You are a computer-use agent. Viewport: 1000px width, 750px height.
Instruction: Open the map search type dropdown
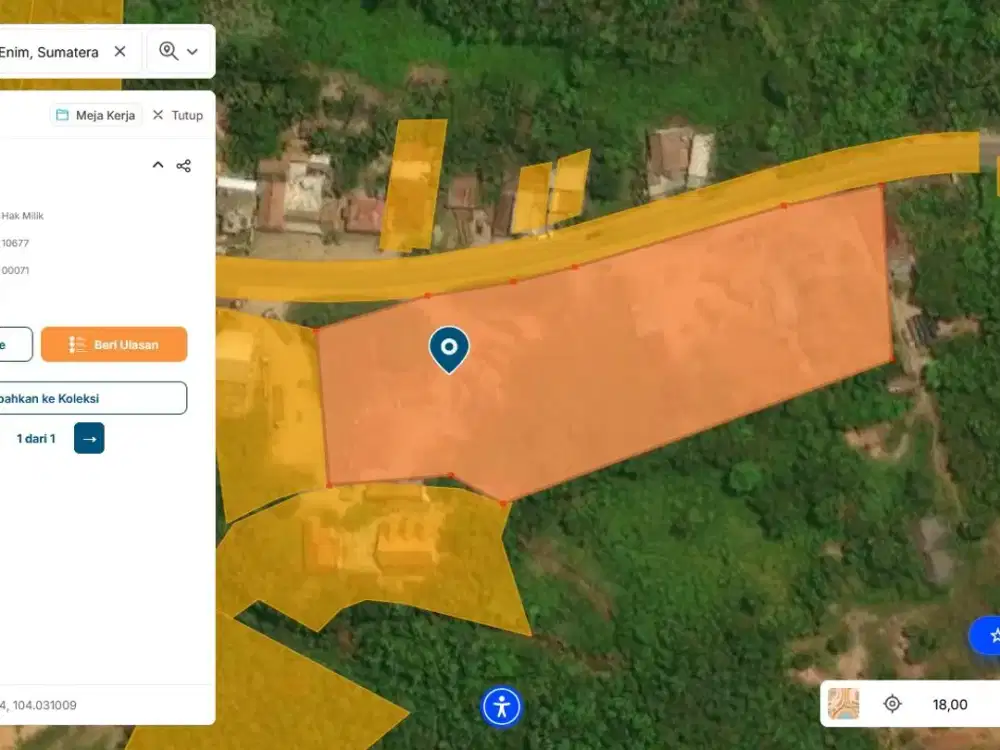192,52
